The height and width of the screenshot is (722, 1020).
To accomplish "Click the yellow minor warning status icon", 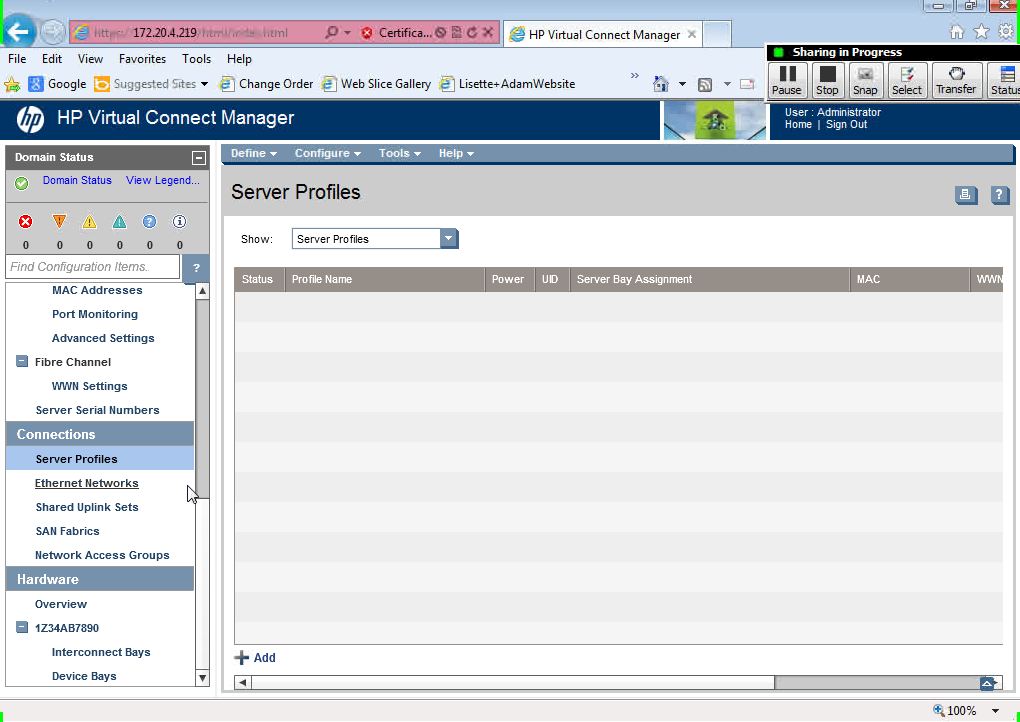I will pyautogui.click(x=89, y=222).
